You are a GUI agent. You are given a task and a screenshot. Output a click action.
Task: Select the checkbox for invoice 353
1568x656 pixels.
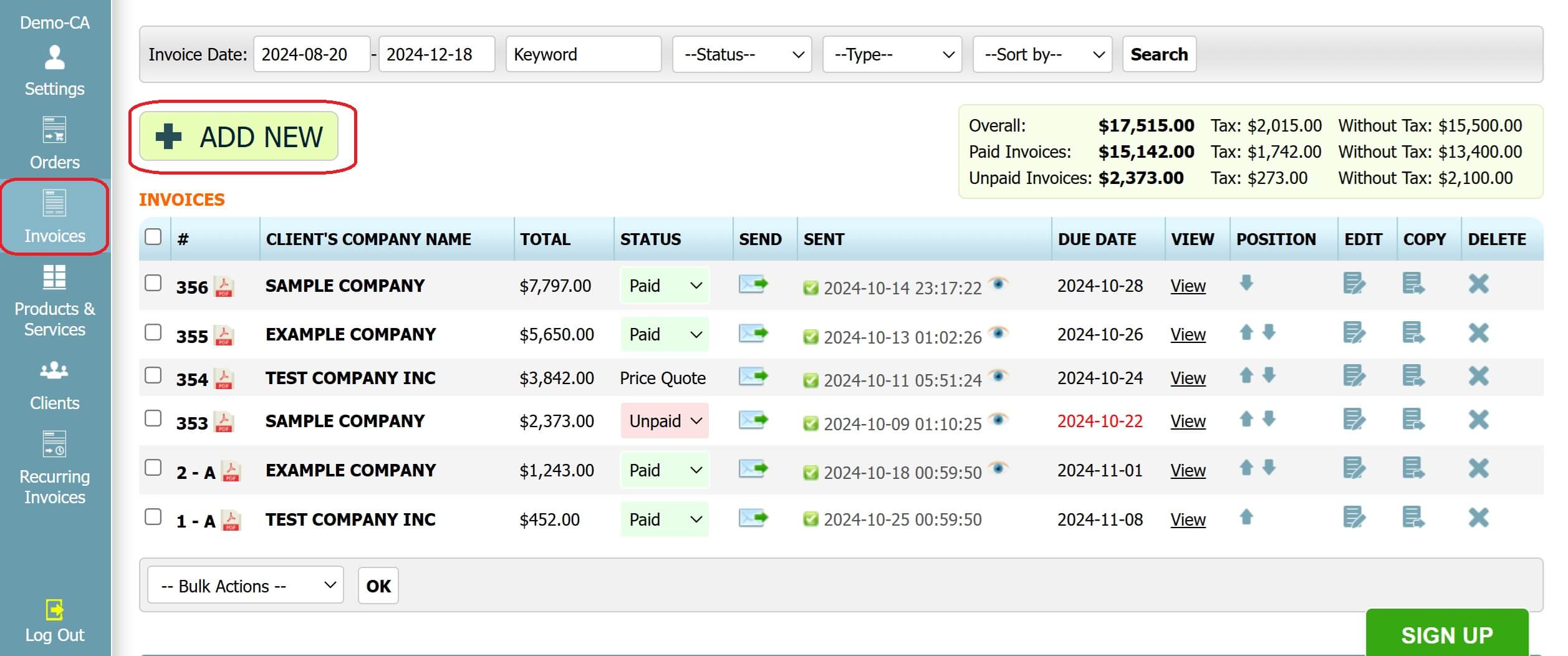[153, 419]
